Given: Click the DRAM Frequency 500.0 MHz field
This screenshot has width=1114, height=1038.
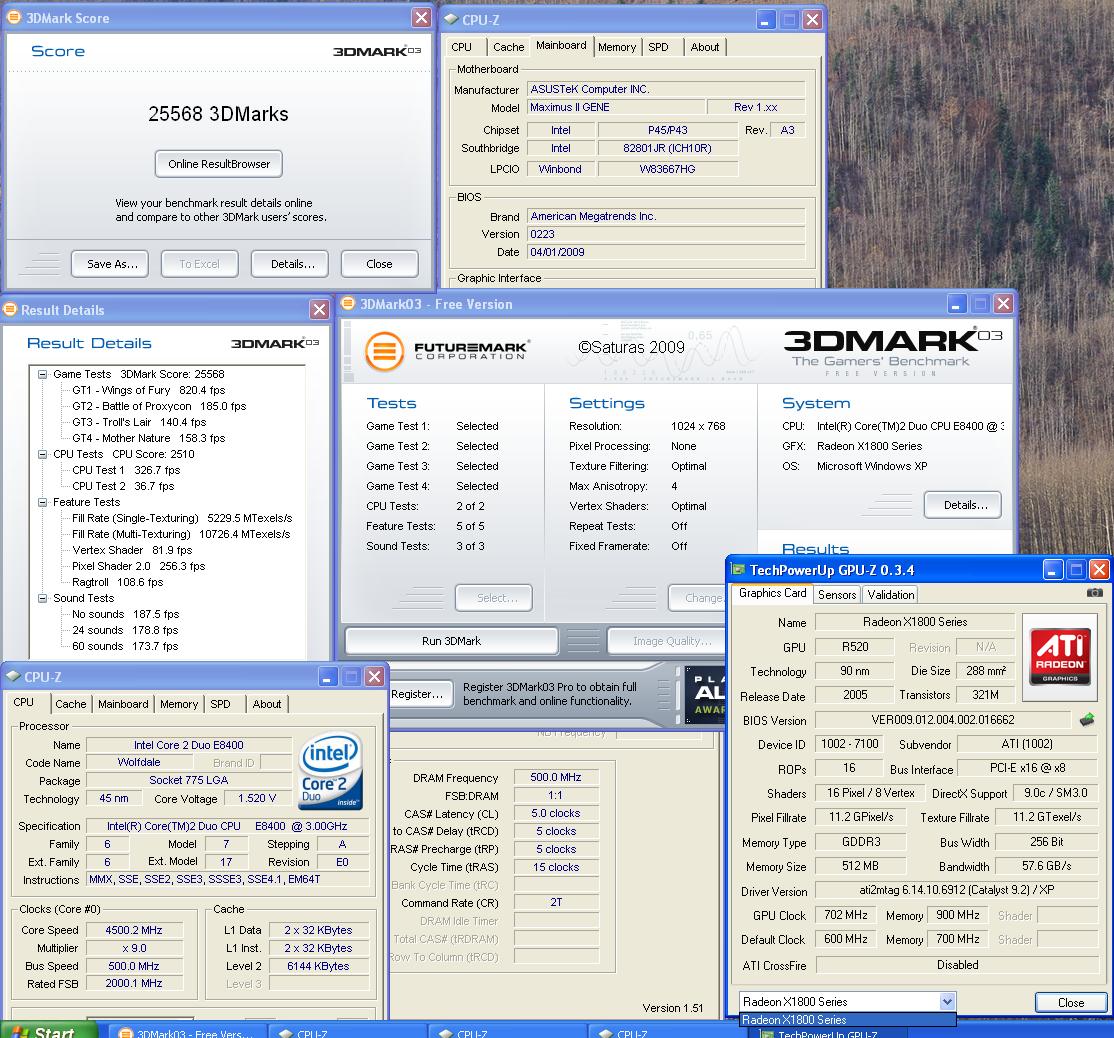Looking at the screenshot, I should pyautogui.click(x=556, y=777).
